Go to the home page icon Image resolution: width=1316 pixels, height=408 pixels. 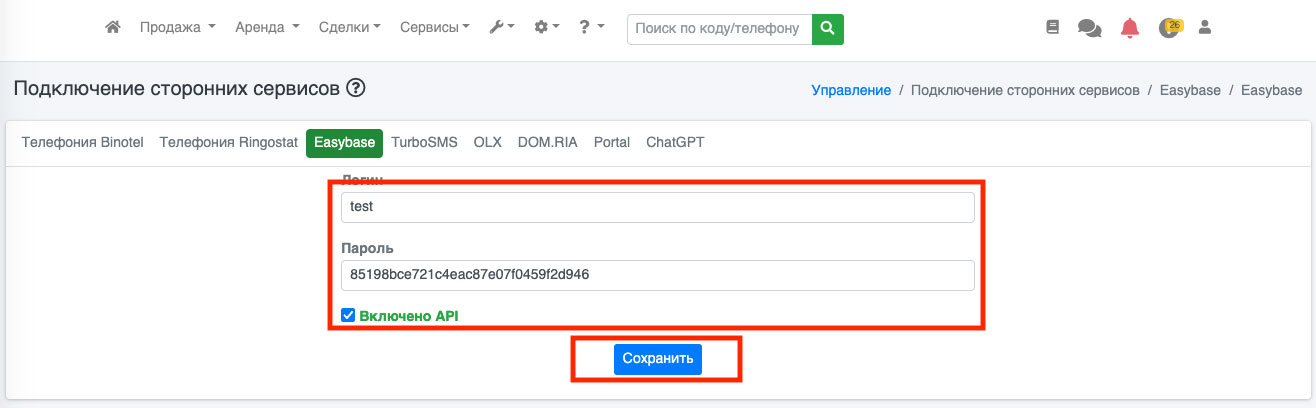tap(113, 28)
